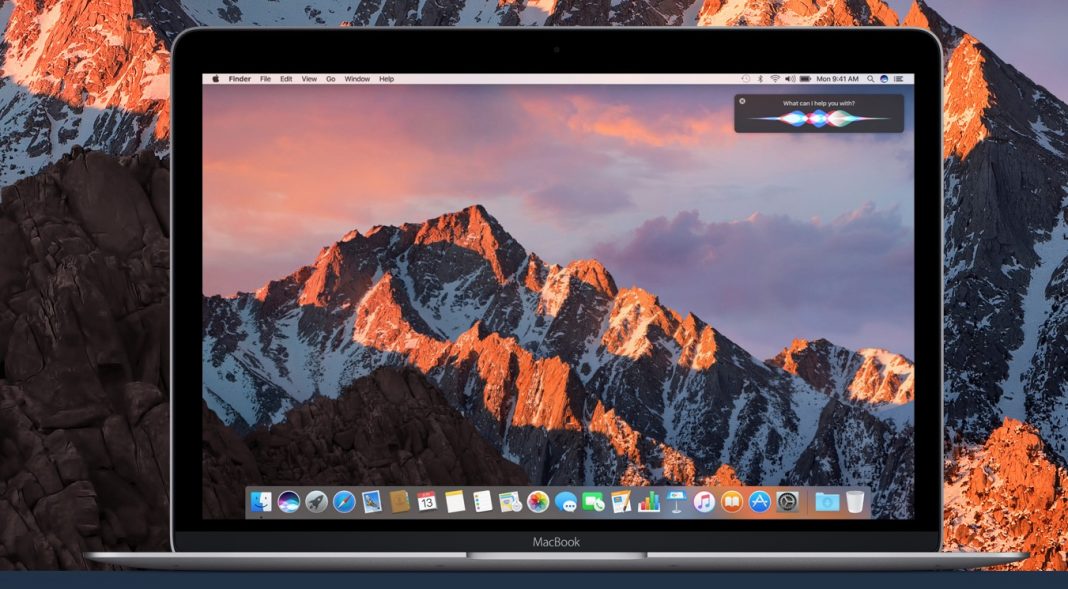
Task: Open the View menu
Action: coord(309,79)
